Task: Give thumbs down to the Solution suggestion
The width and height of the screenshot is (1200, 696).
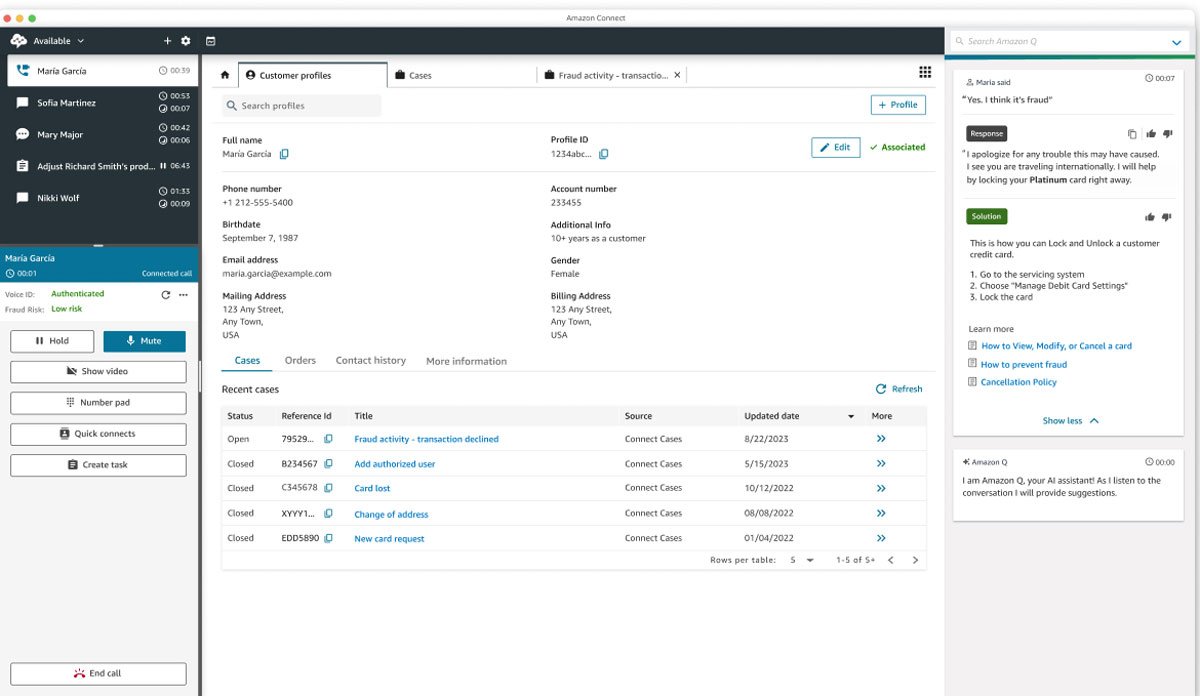Action: click(1167, 216)
